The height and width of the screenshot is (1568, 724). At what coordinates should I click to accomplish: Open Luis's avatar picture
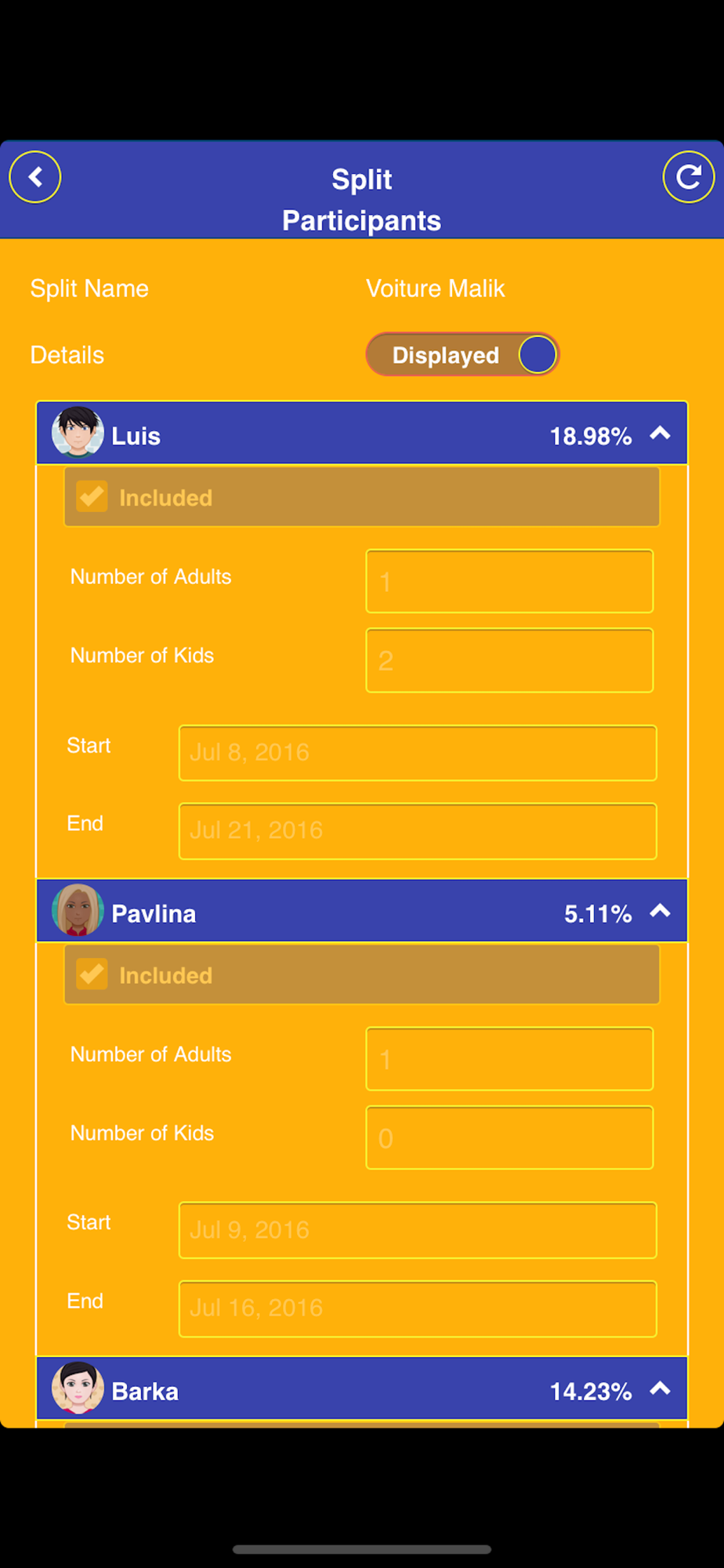(x=78, y=433)
